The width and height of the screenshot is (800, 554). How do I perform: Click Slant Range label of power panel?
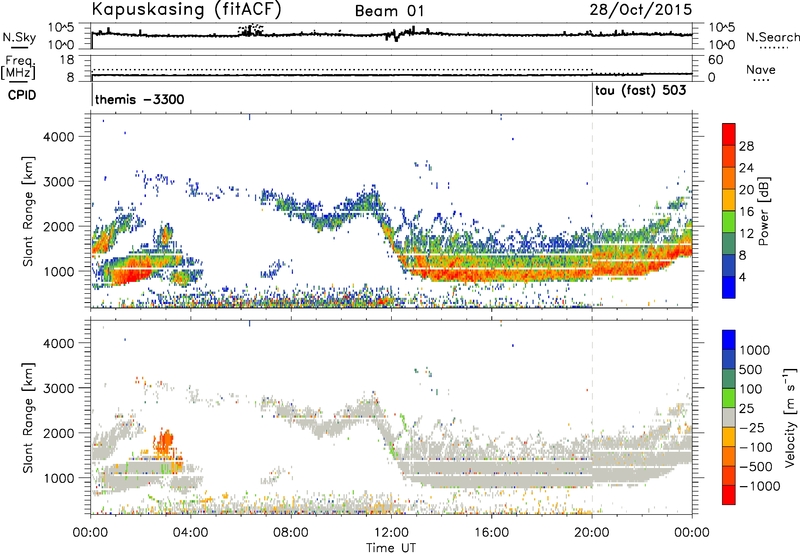tap(28, 211)
